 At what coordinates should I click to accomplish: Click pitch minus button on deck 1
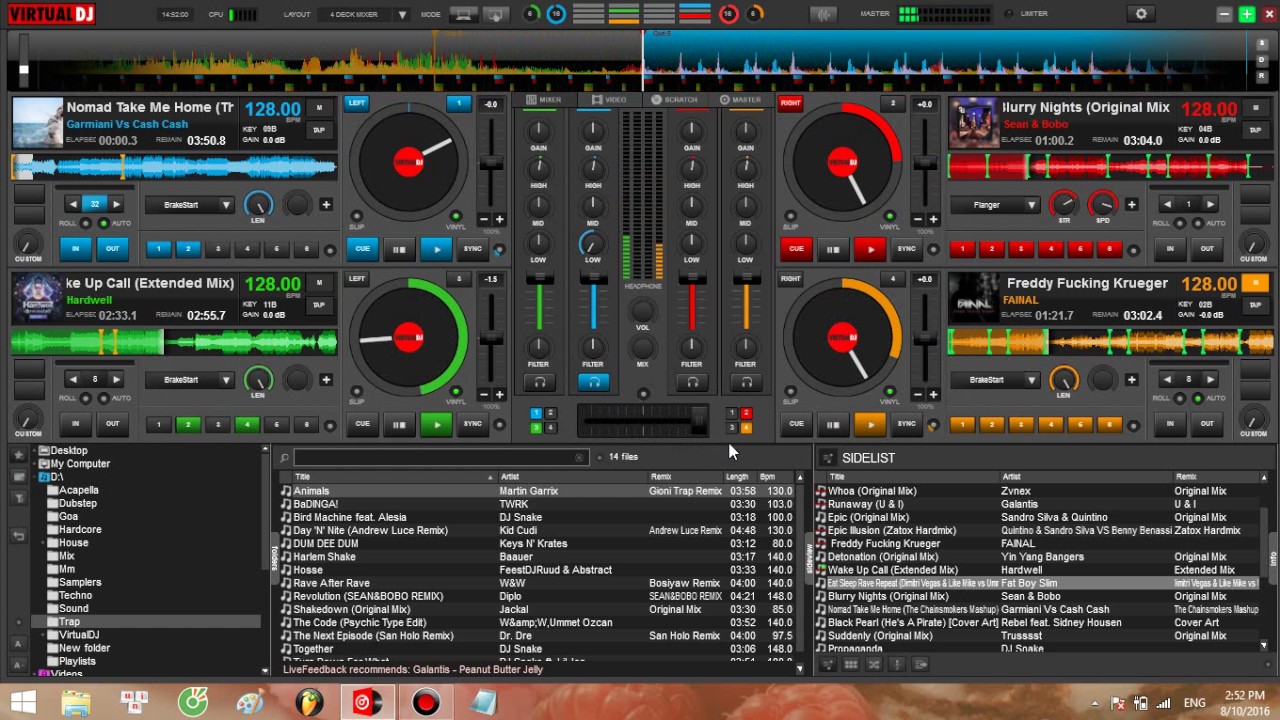coord(484,219)
